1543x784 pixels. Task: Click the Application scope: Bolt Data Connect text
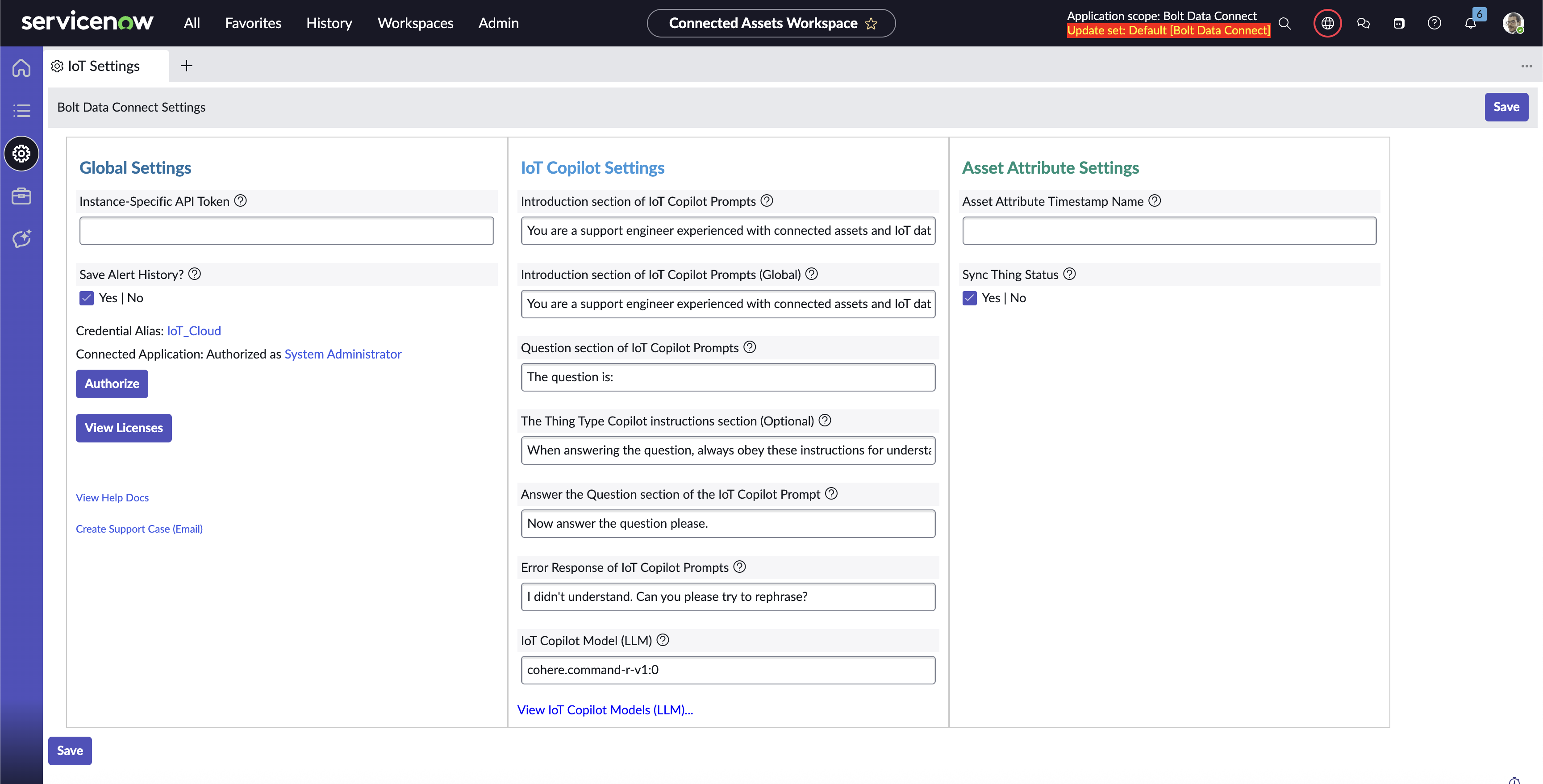tap(1162, 16)
